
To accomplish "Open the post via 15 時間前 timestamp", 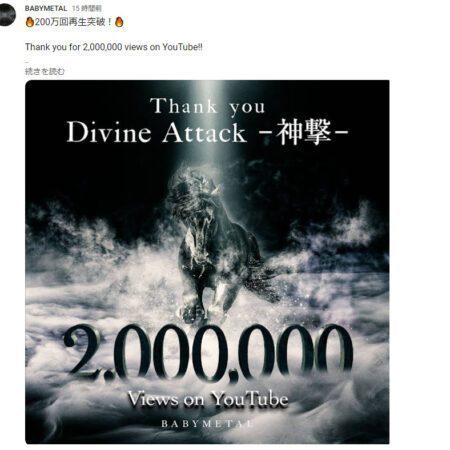I will click(x=87, y=8).
